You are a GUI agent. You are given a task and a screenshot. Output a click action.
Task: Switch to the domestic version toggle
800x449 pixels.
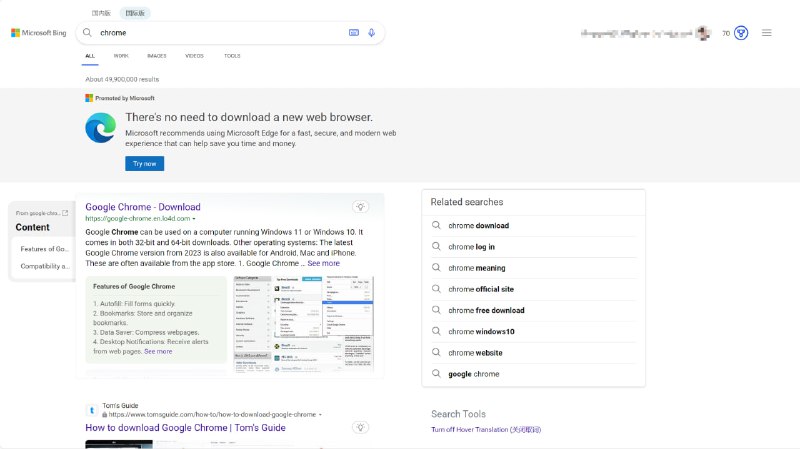pos(101,13)
